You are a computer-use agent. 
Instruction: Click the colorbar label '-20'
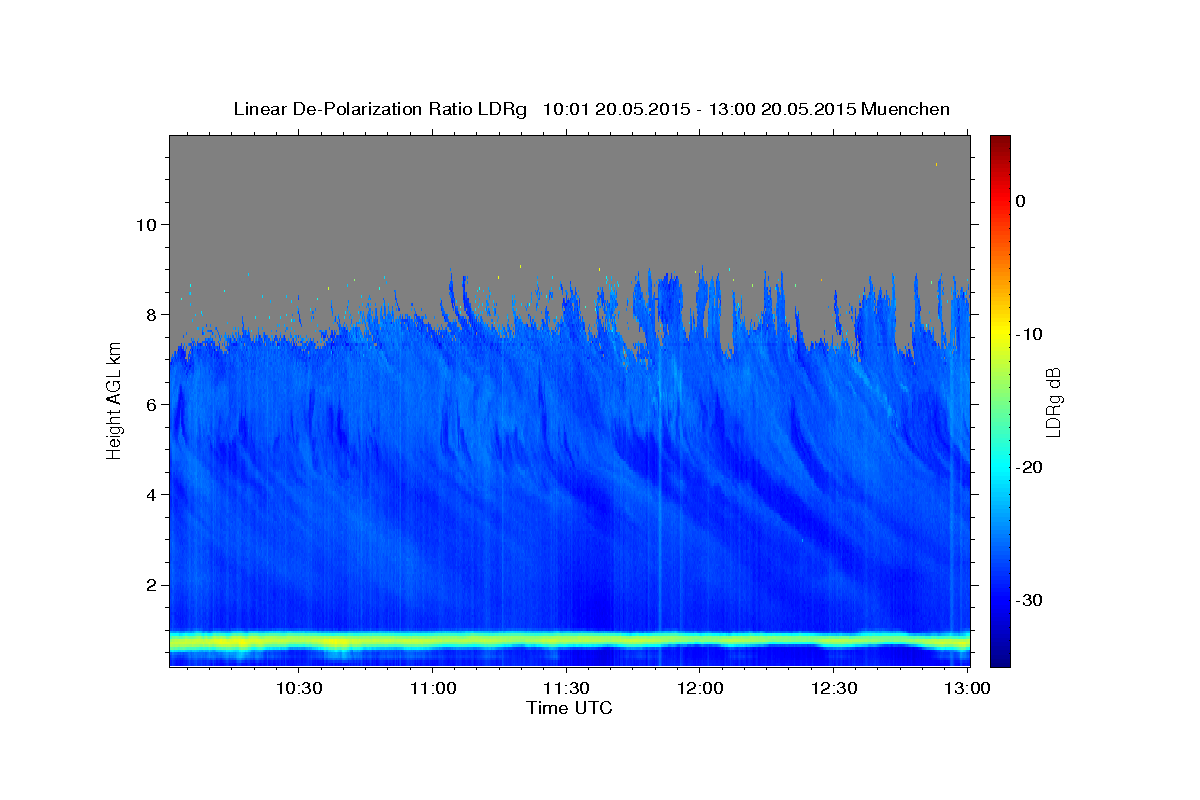point(1028,467)
